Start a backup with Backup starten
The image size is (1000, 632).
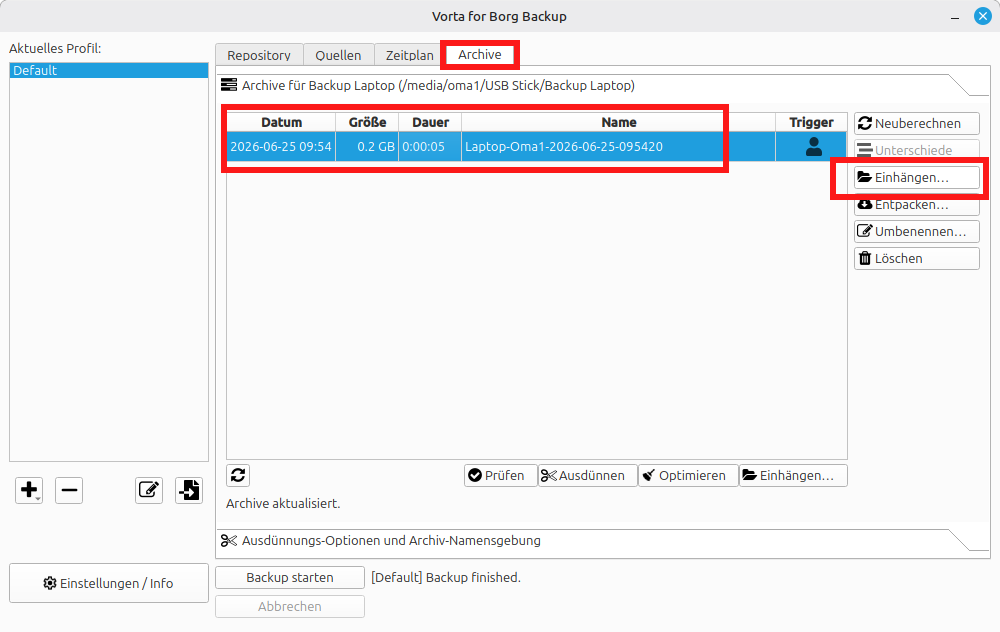pyautogui.click(x=290, y=577)
